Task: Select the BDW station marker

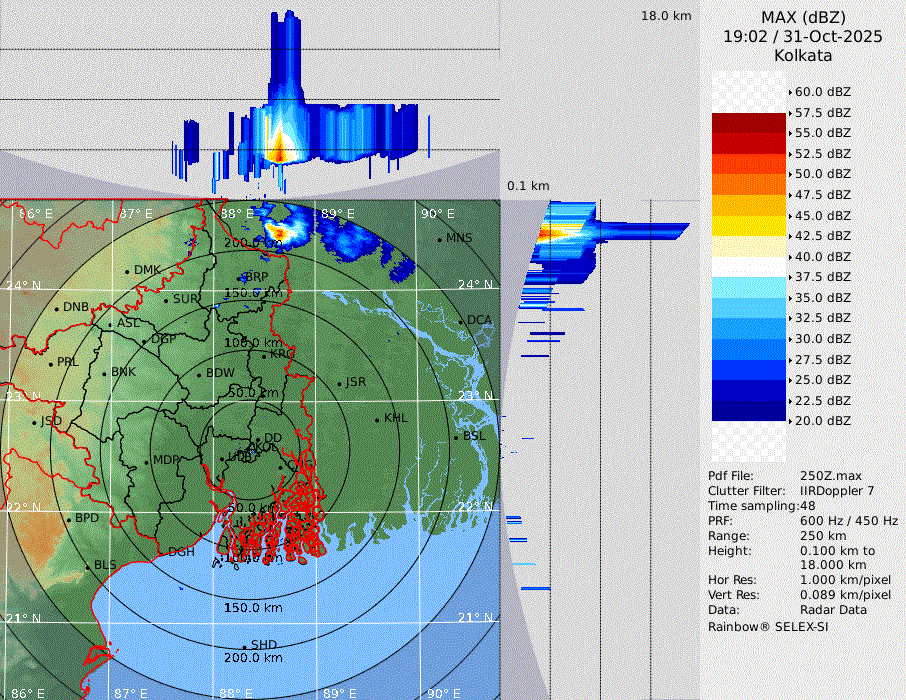Action: 200,374
